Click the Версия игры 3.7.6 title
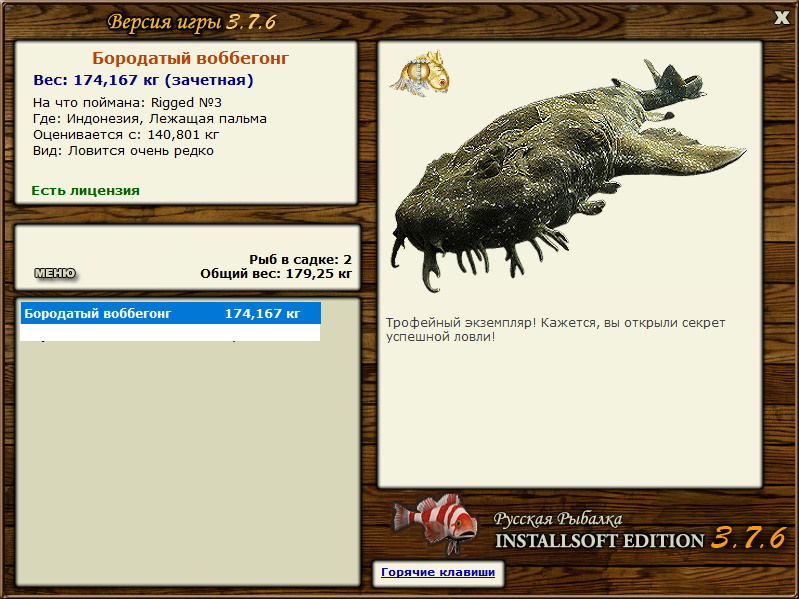799x599 pixels. tap(192, 22)
